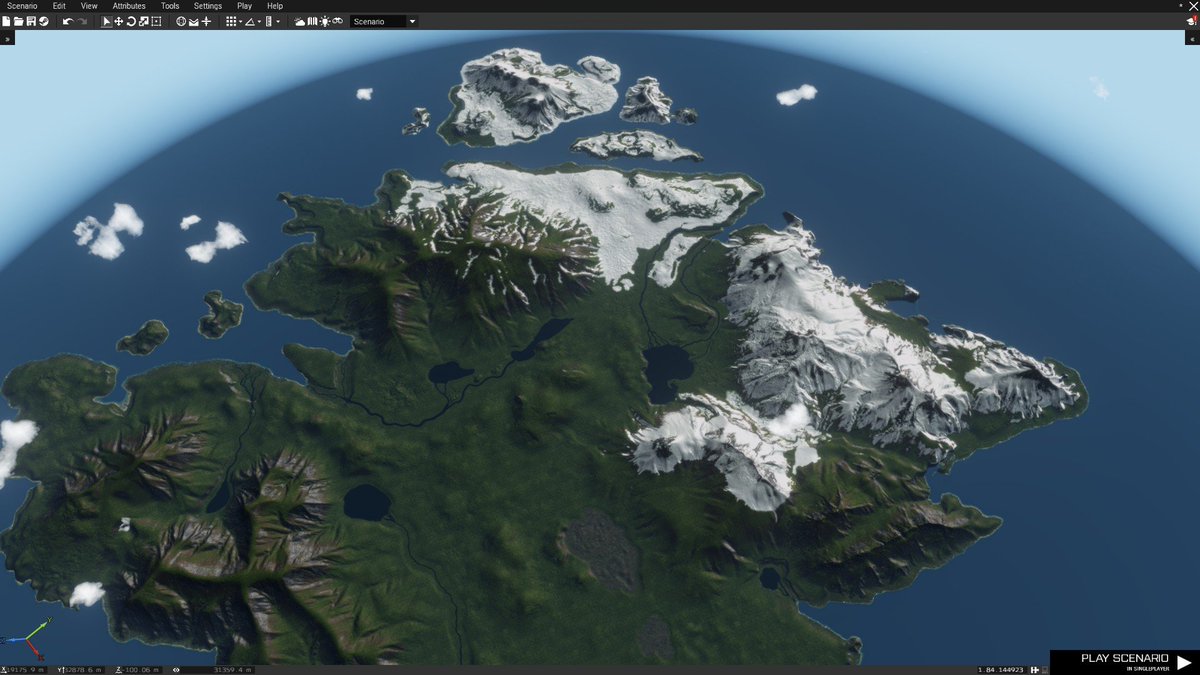Redo the last undone action
Screen dimensions: 1200x675
(x=82, y=20)
